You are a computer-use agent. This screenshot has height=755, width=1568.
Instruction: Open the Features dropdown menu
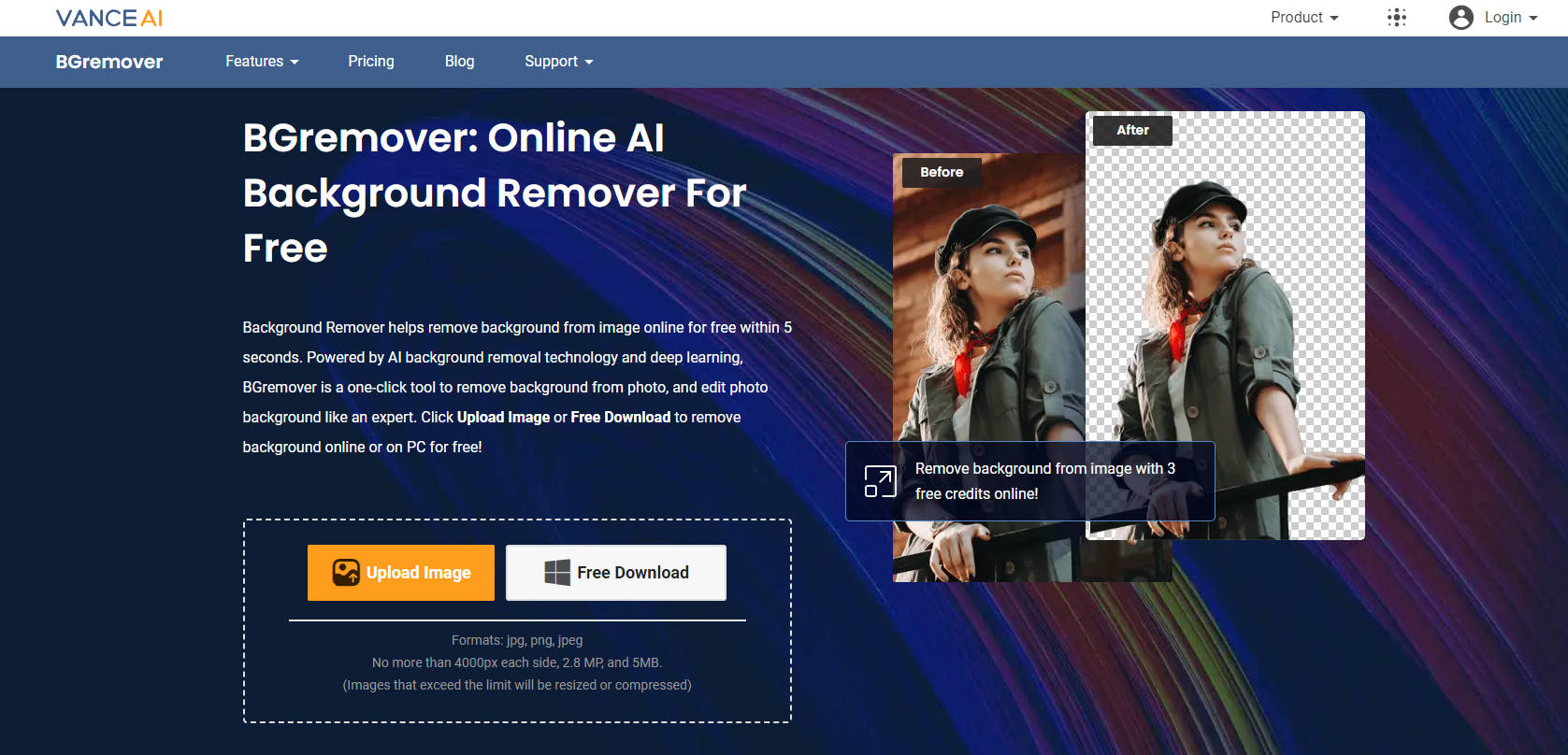pos(262,62)
